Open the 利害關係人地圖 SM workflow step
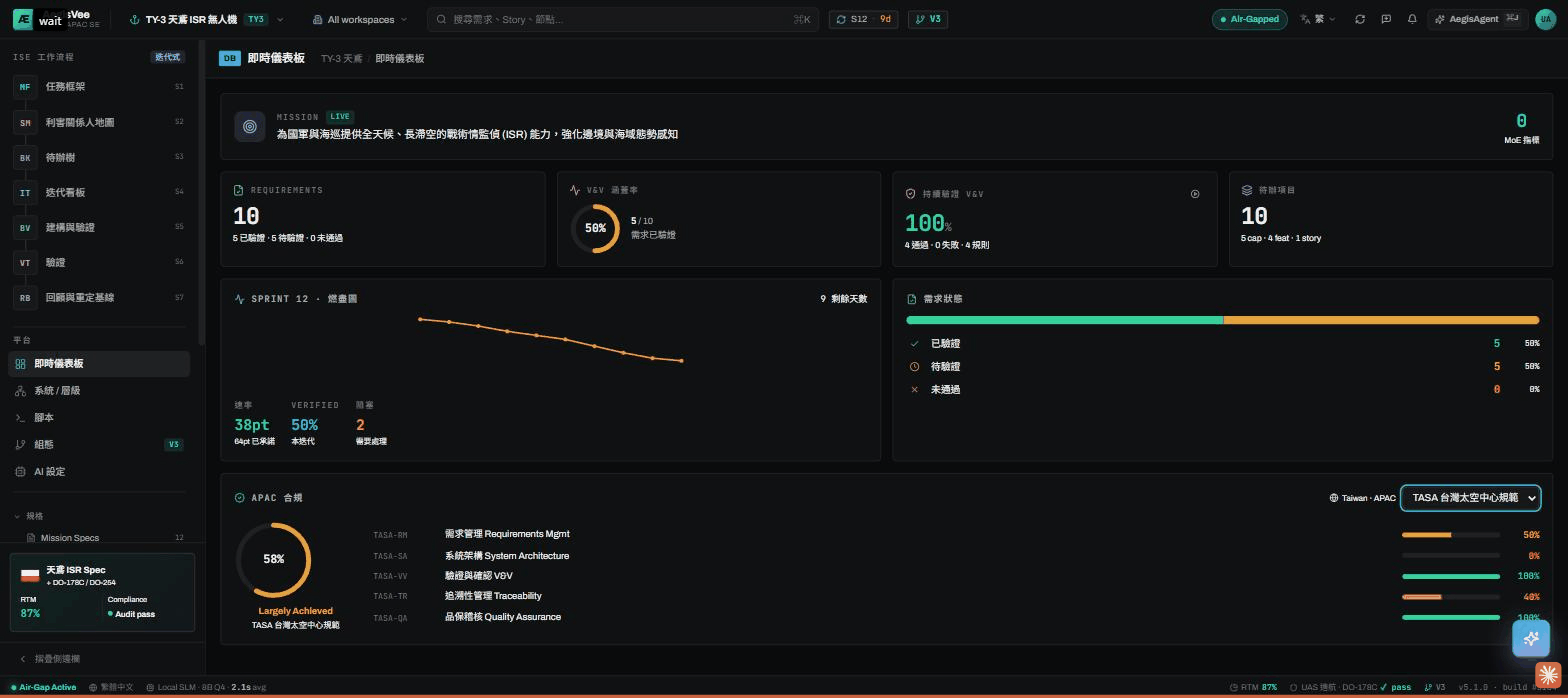The image size is (1568, 698). click(99, 122)
